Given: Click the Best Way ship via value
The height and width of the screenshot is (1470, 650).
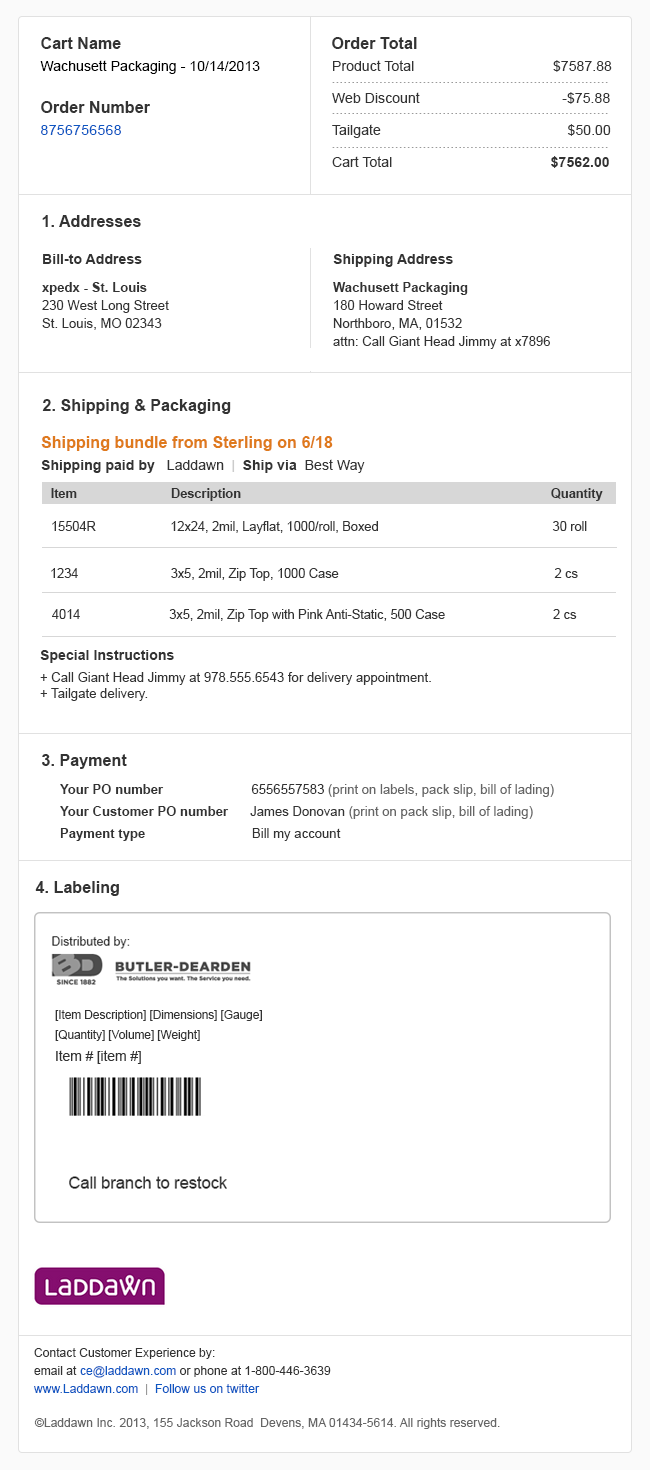Looking at the screenshot, I should [x=334, y=465].
